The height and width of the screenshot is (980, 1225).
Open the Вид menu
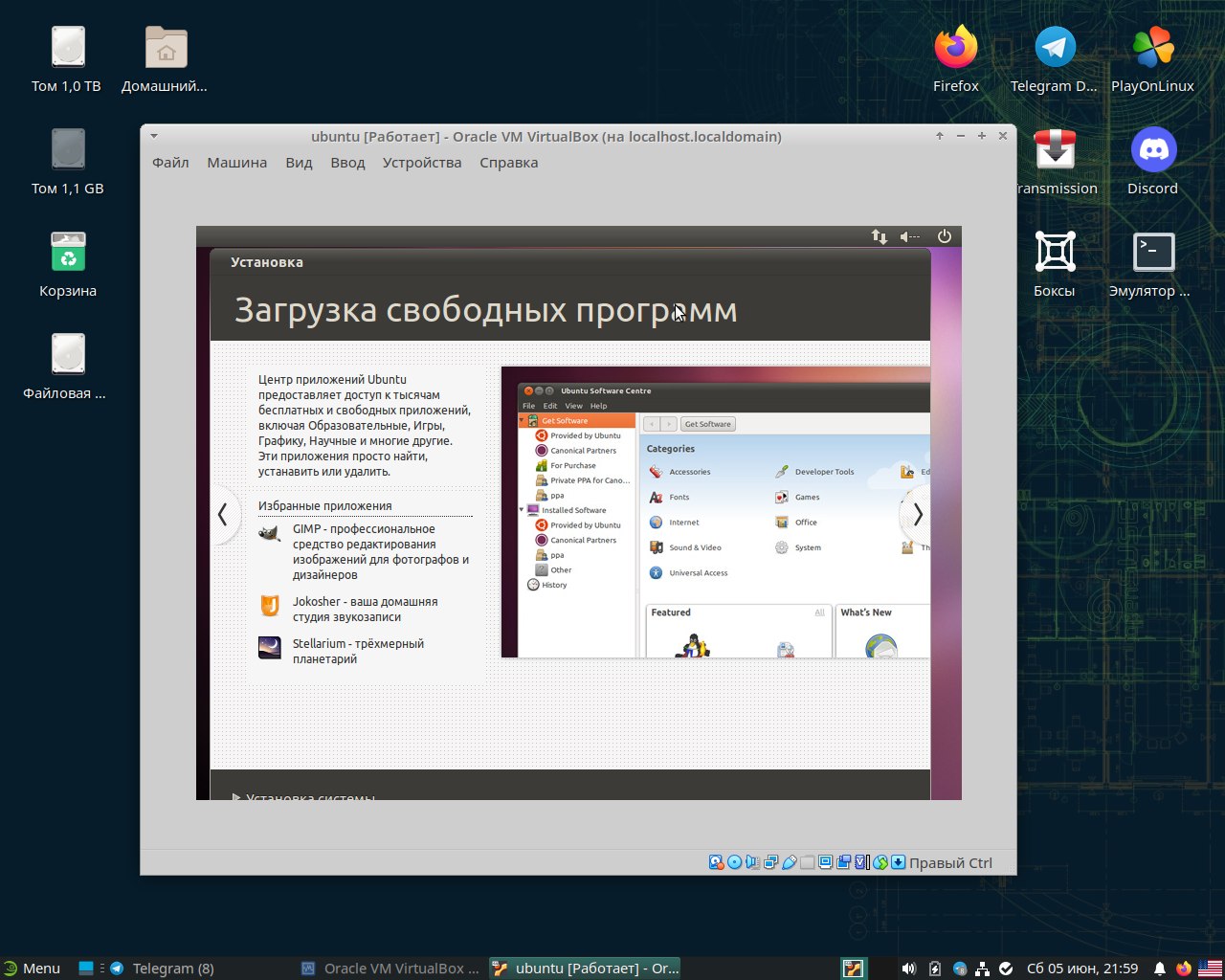point(299,163)
